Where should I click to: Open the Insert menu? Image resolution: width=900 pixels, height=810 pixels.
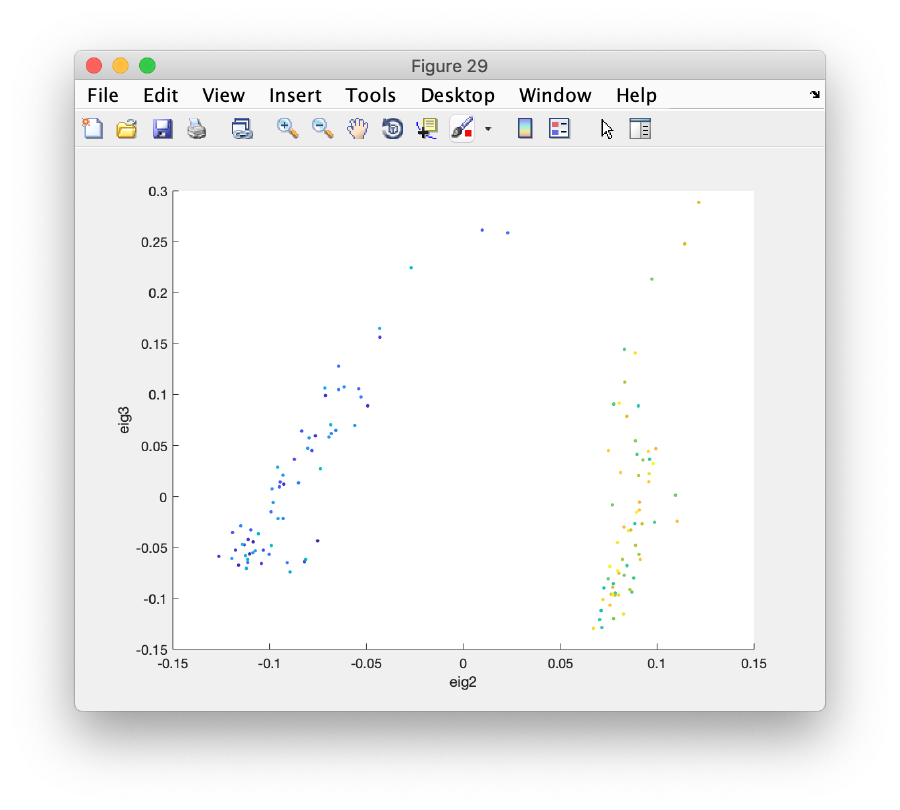coord(295,95)
